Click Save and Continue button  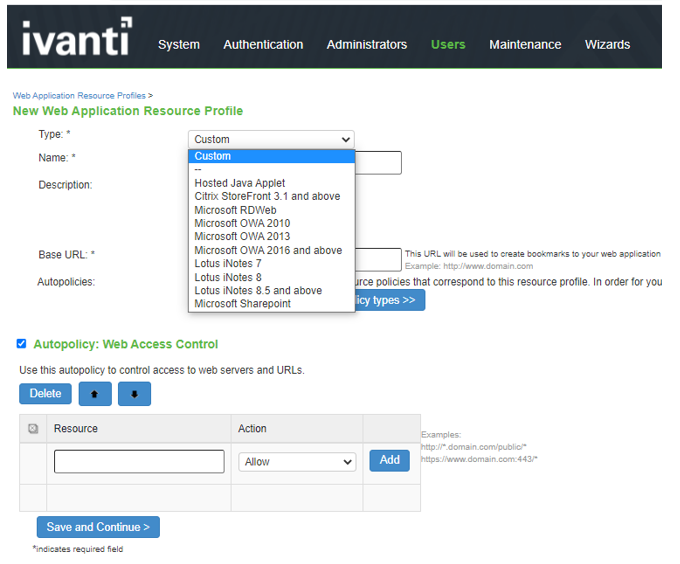(98, 527)
